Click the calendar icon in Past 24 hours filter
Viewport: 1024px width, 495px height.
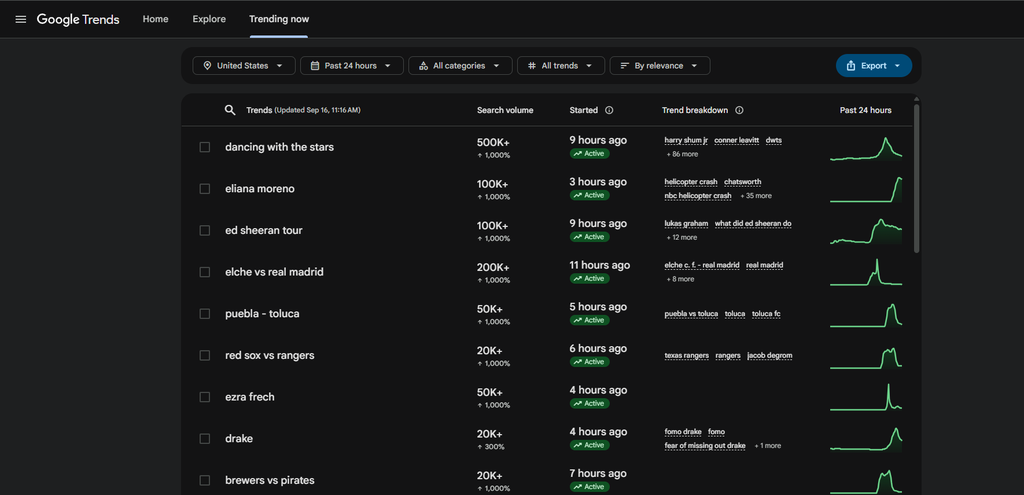click(x=315, y=66)
